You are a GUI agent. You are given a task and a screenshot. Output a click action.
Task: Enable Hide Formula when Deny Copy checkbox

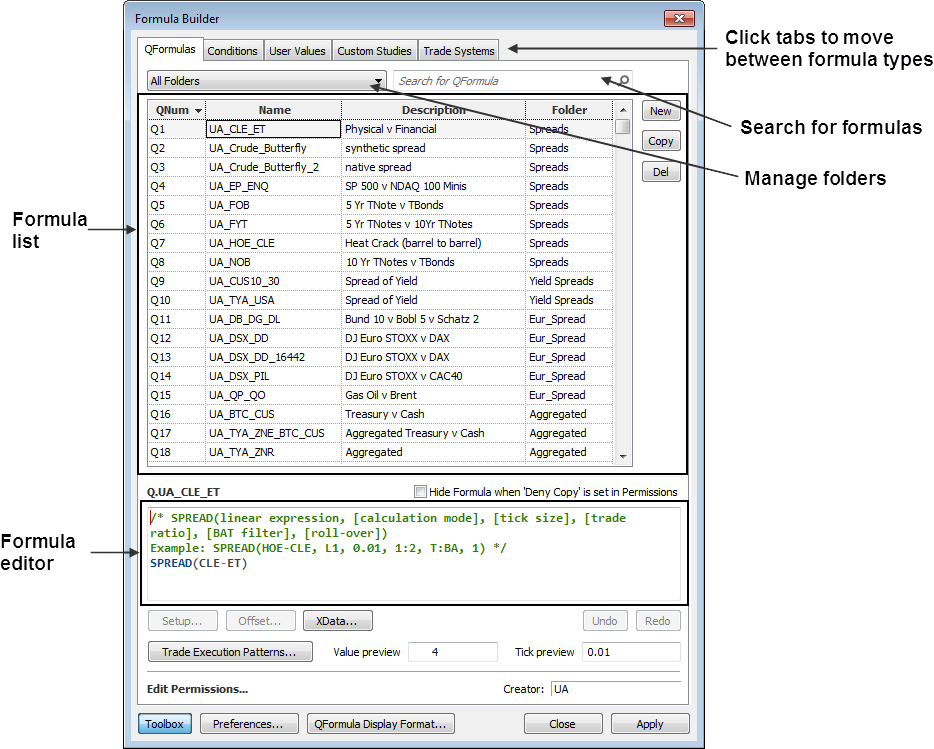[420, 492]
